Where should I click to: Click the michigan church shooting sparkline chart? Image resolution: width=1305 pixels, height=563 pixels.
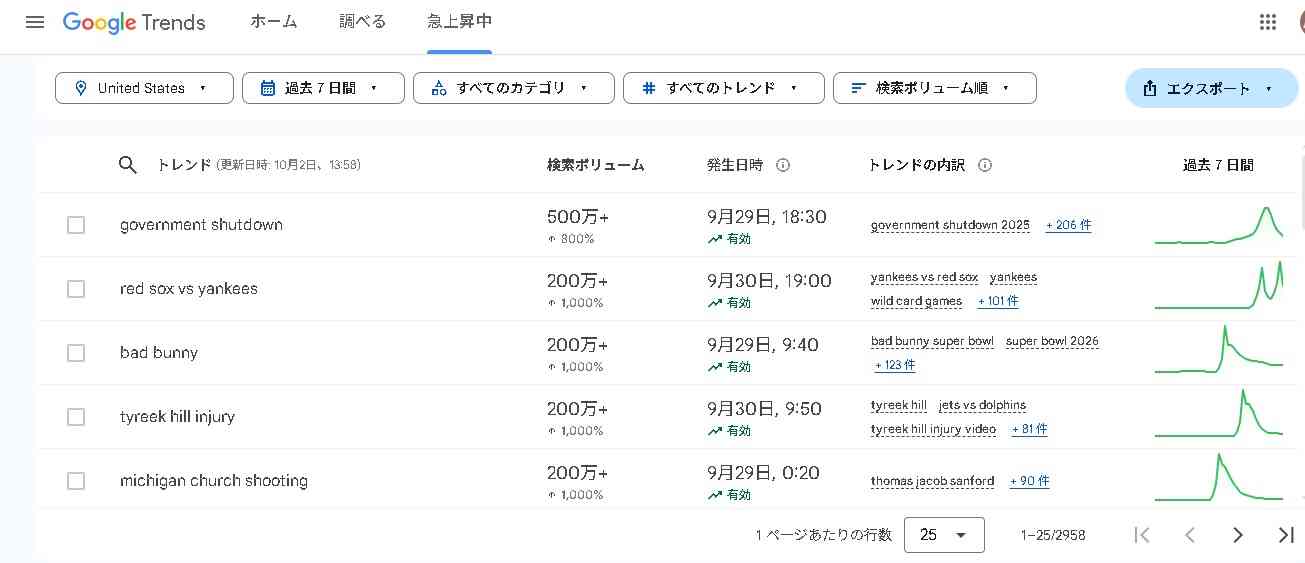tap(1218, 477)
